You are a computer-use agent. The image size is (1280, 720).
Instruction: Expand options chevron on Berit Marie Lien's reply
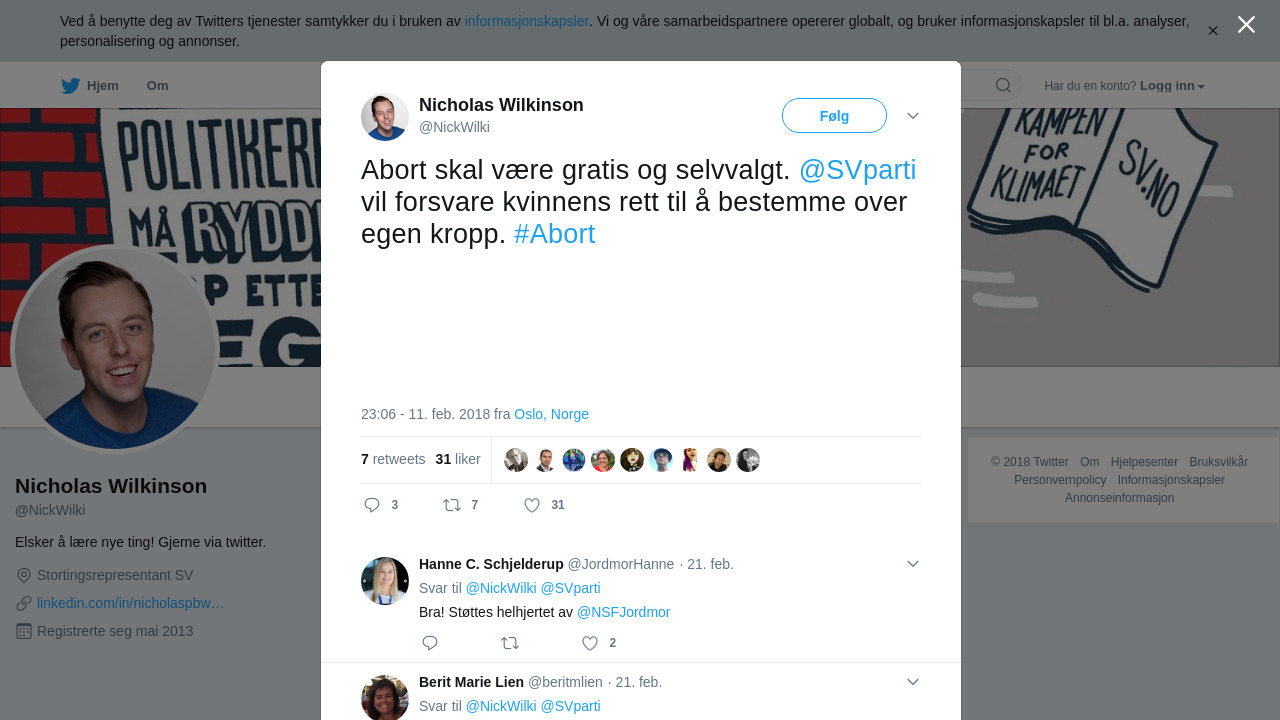coord(913,682)
